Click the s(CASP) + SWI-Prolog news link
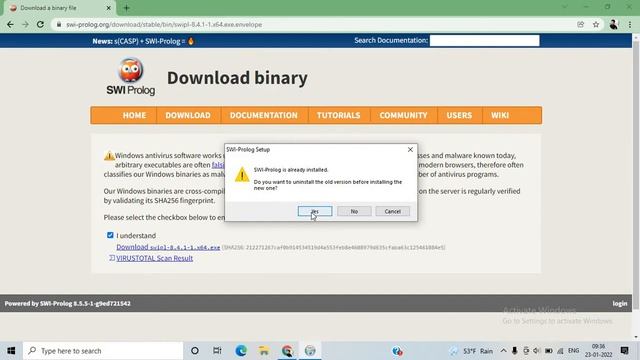Image resolution: width=640 pixels, height=360 pixels. 149,41
